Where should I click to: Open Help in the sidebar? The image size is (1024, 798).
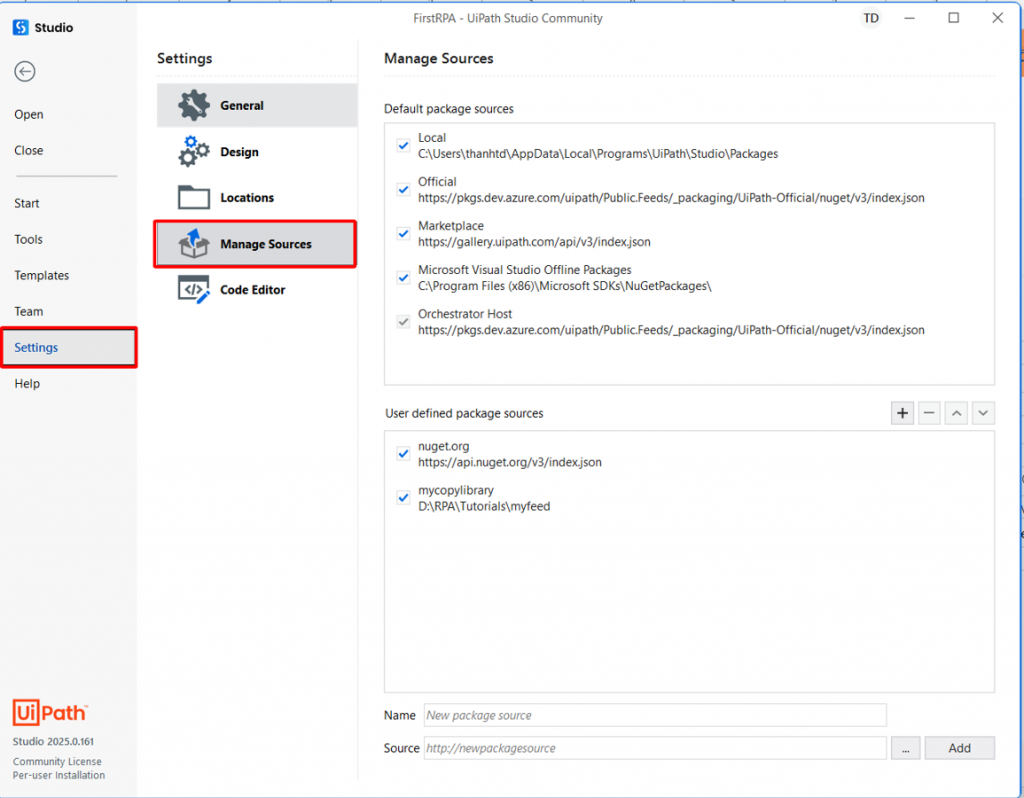(x=27, y=383)
